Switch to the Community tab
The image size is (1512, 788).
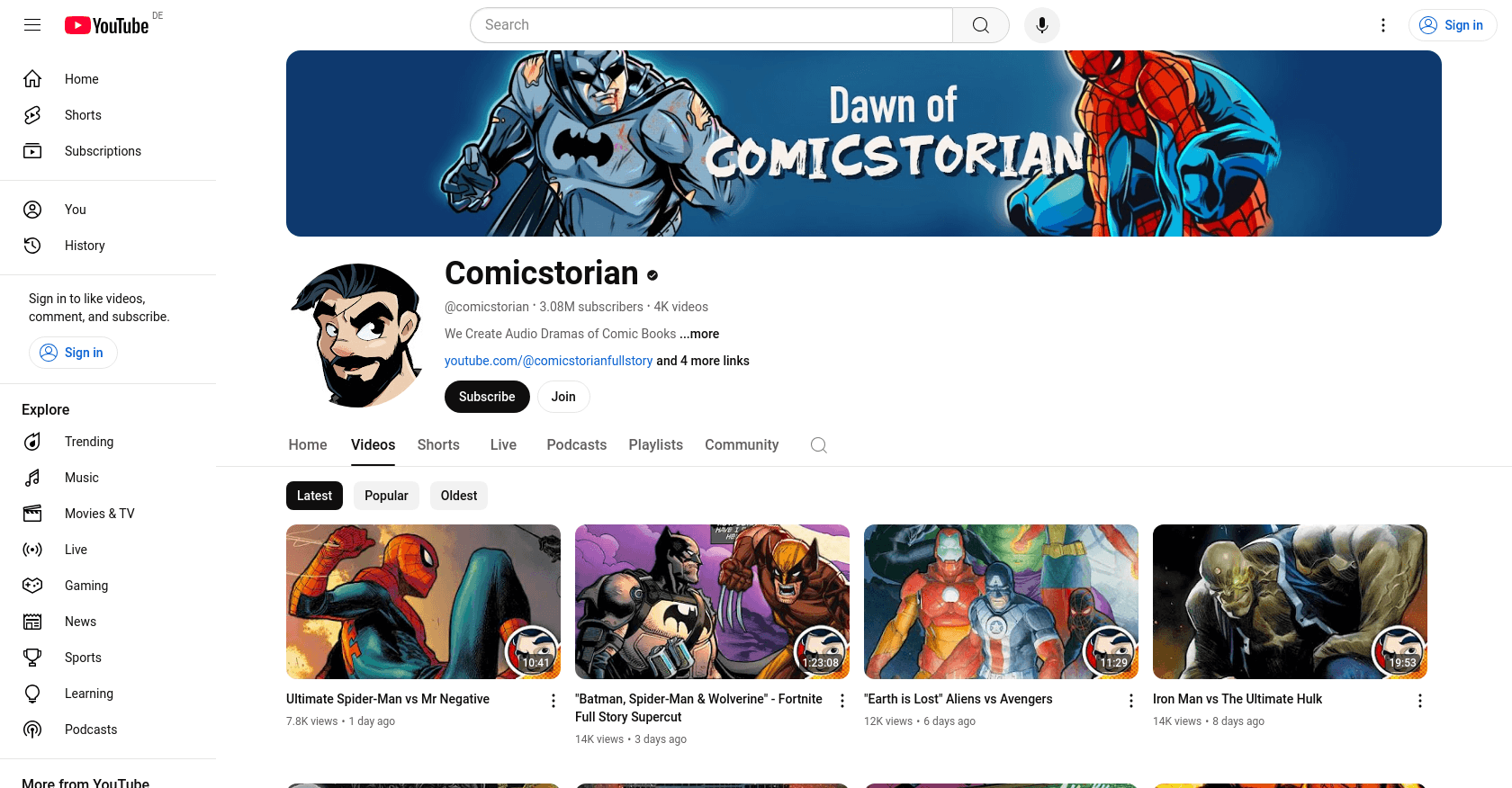point(742,445)
